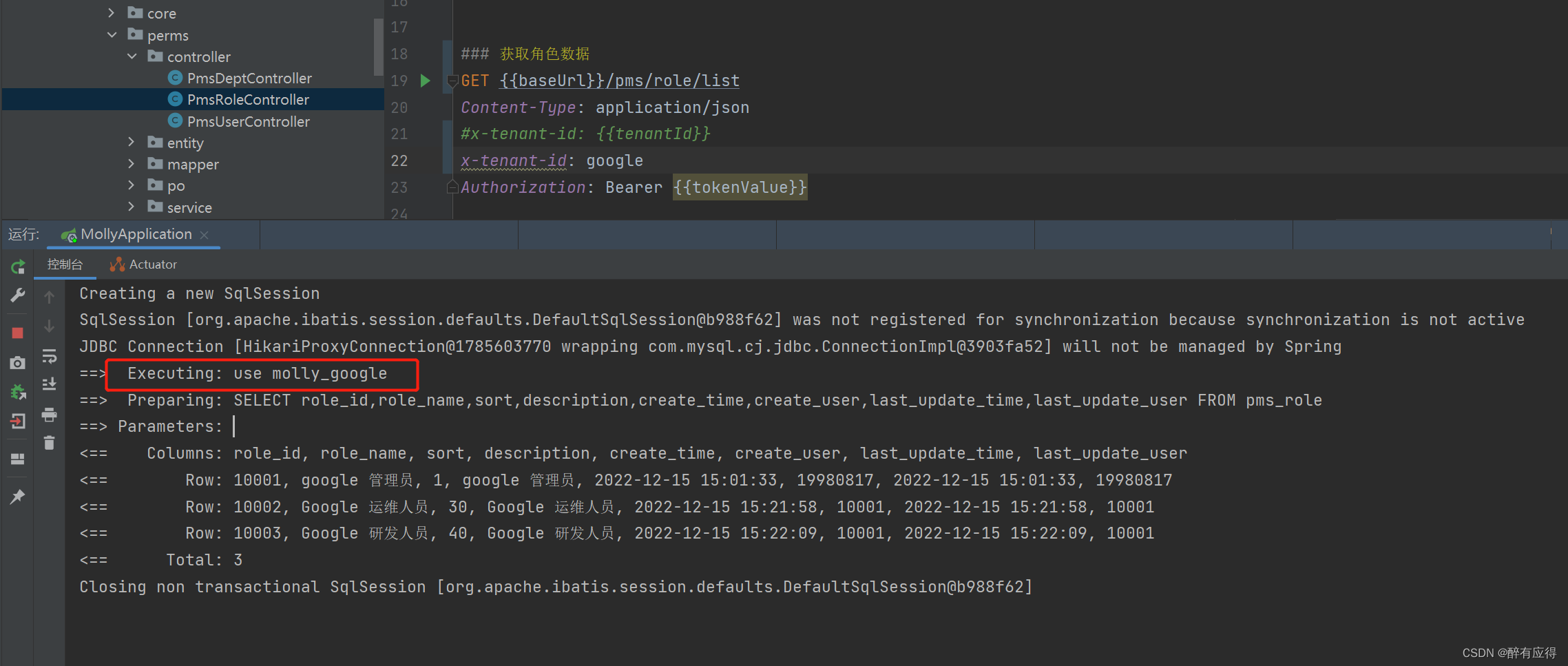1568x666 pixels.
Task: Stop the running application (red square)
Action: click(18, 333)
